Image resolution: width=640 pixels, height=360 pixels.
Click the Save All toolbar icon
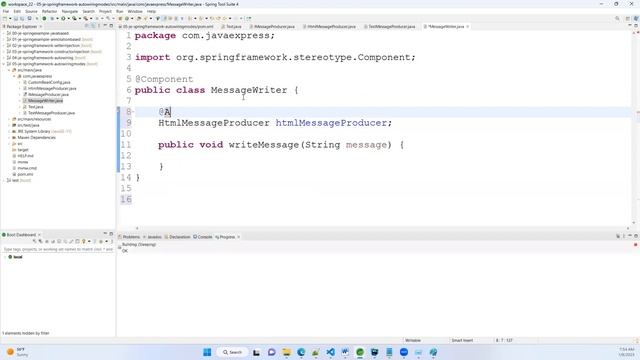(x=22, y=18)
